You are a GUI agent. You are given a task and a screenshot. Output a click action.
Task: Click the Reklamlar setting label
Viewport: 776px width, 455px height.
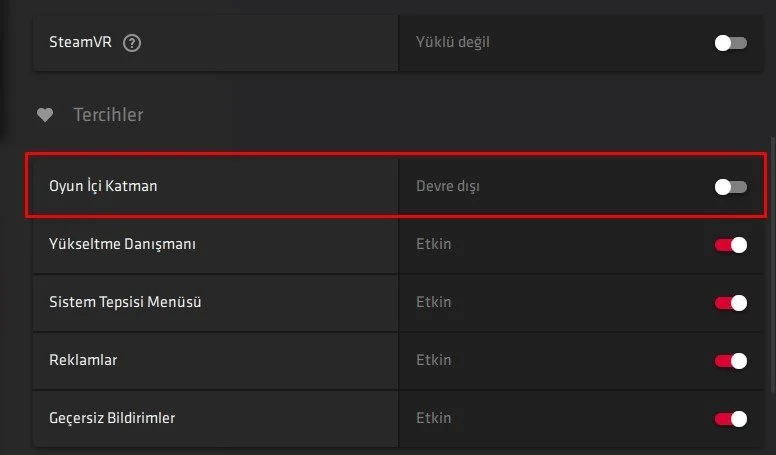[85, 360]
